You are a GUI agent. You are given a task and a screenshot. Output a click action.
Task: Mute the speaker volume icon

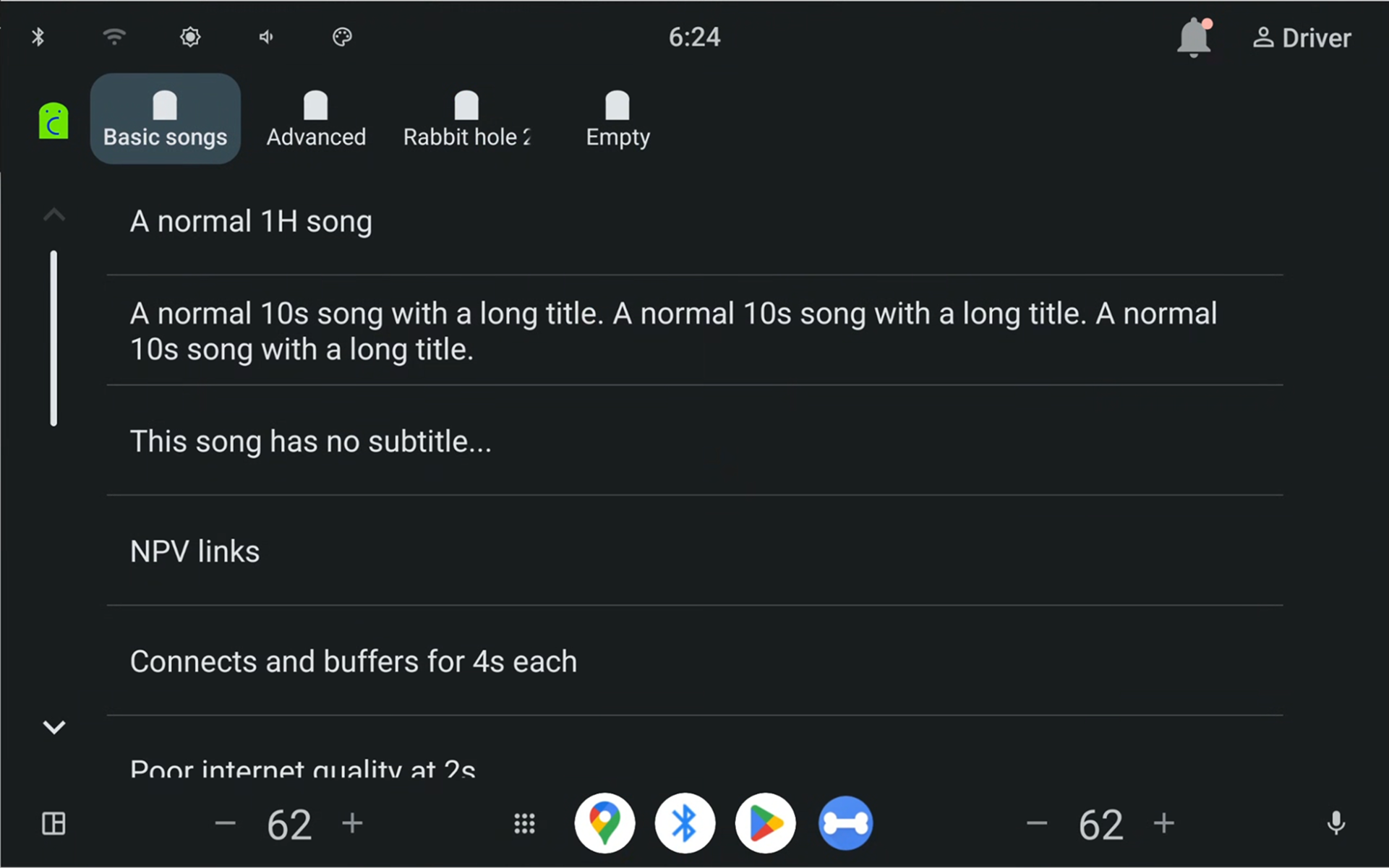(265, 37)
